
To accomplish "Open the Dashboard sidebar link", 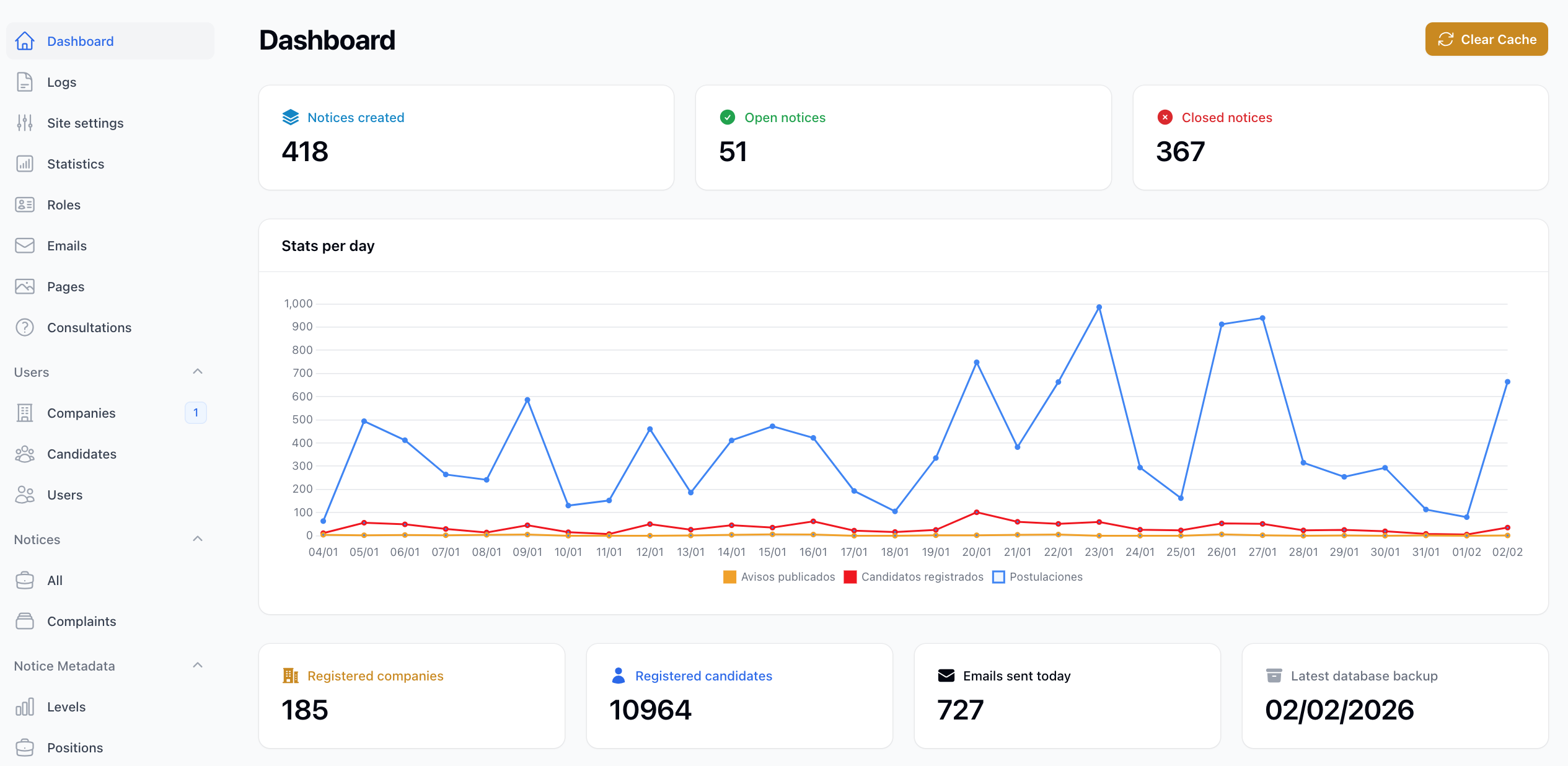I will click(80, 41).
